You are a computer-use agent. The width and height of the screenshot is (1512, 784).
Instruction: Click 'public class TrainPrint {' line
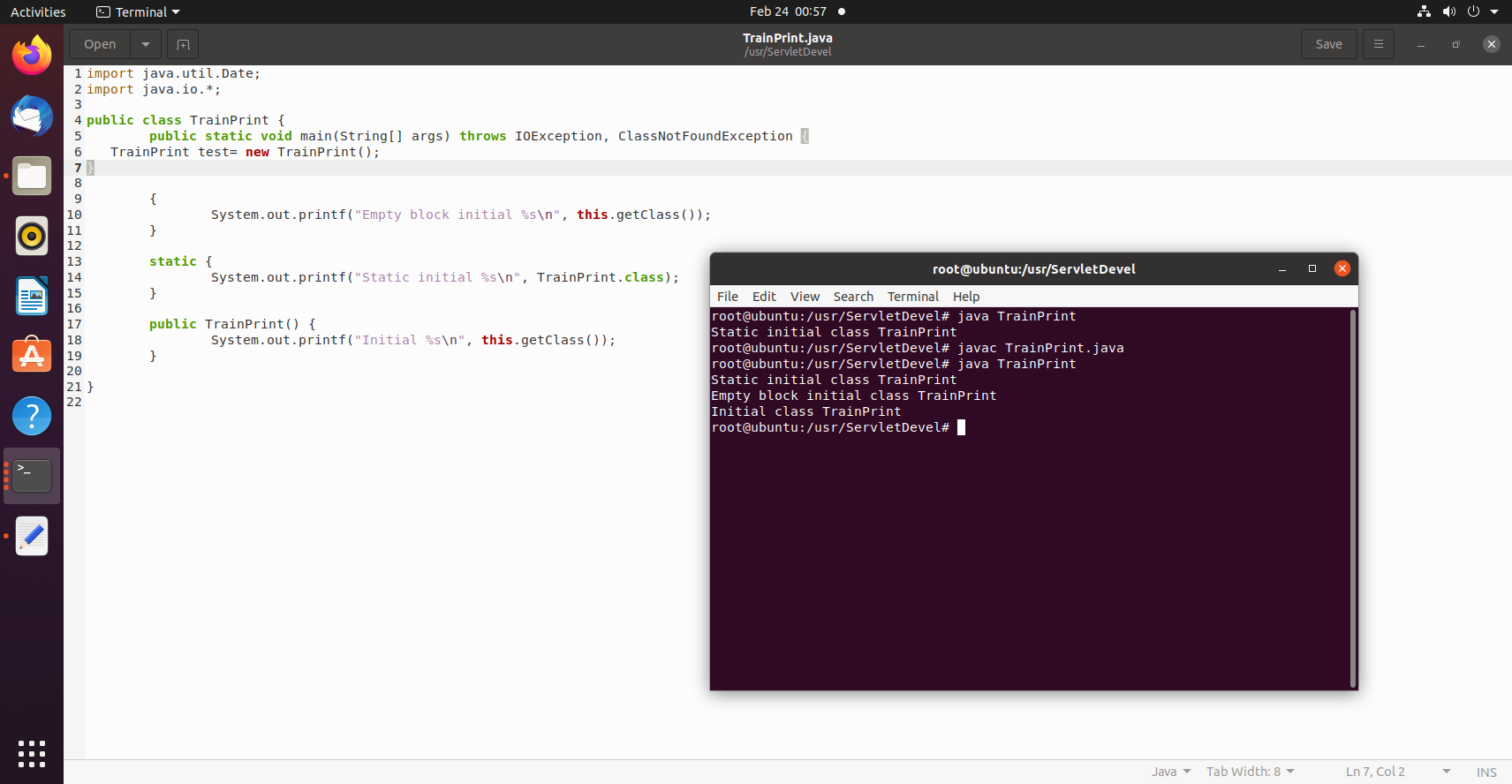click(x=185, y=120)
